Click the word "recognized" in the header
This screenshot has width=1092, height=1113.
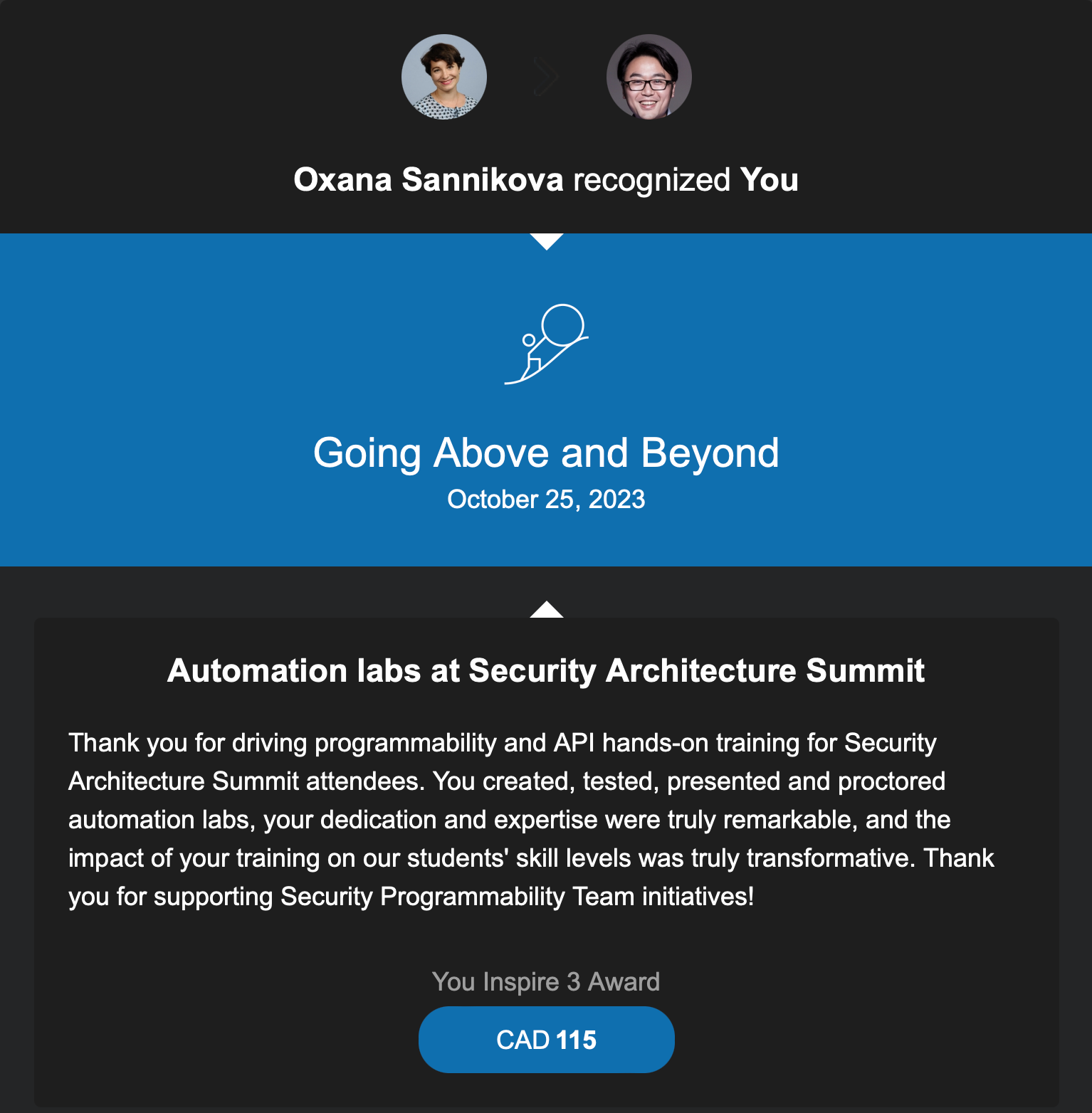pos(651,179)
